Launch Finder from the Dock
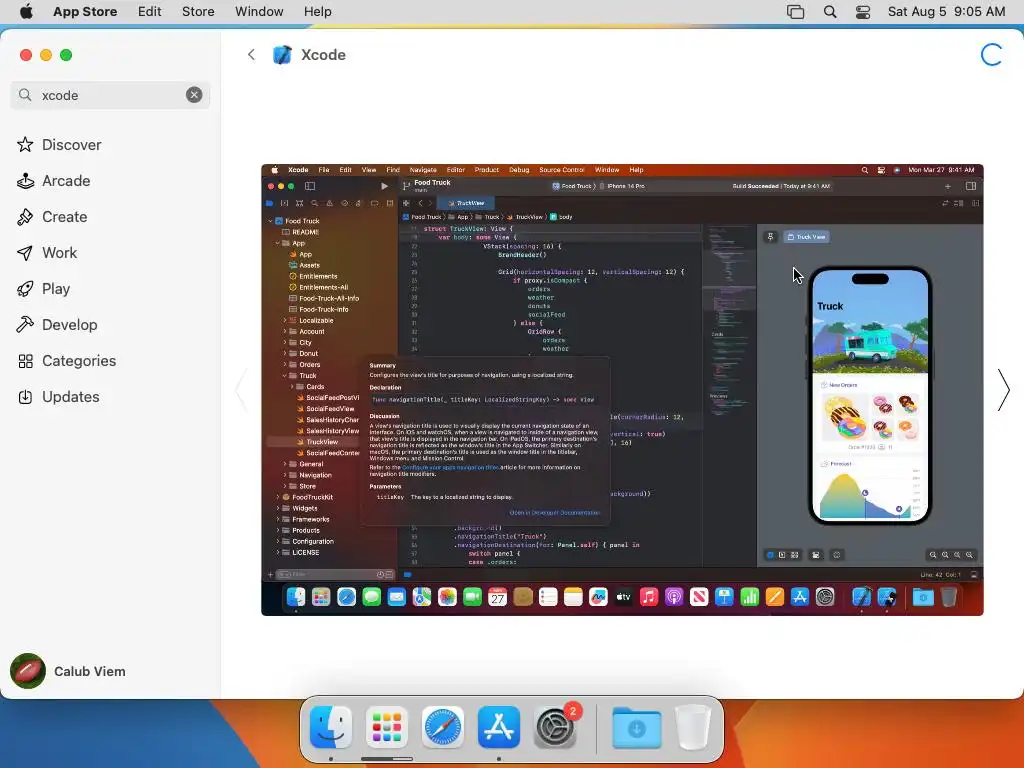Screen dimensions: 1024x768 [331, 727]
